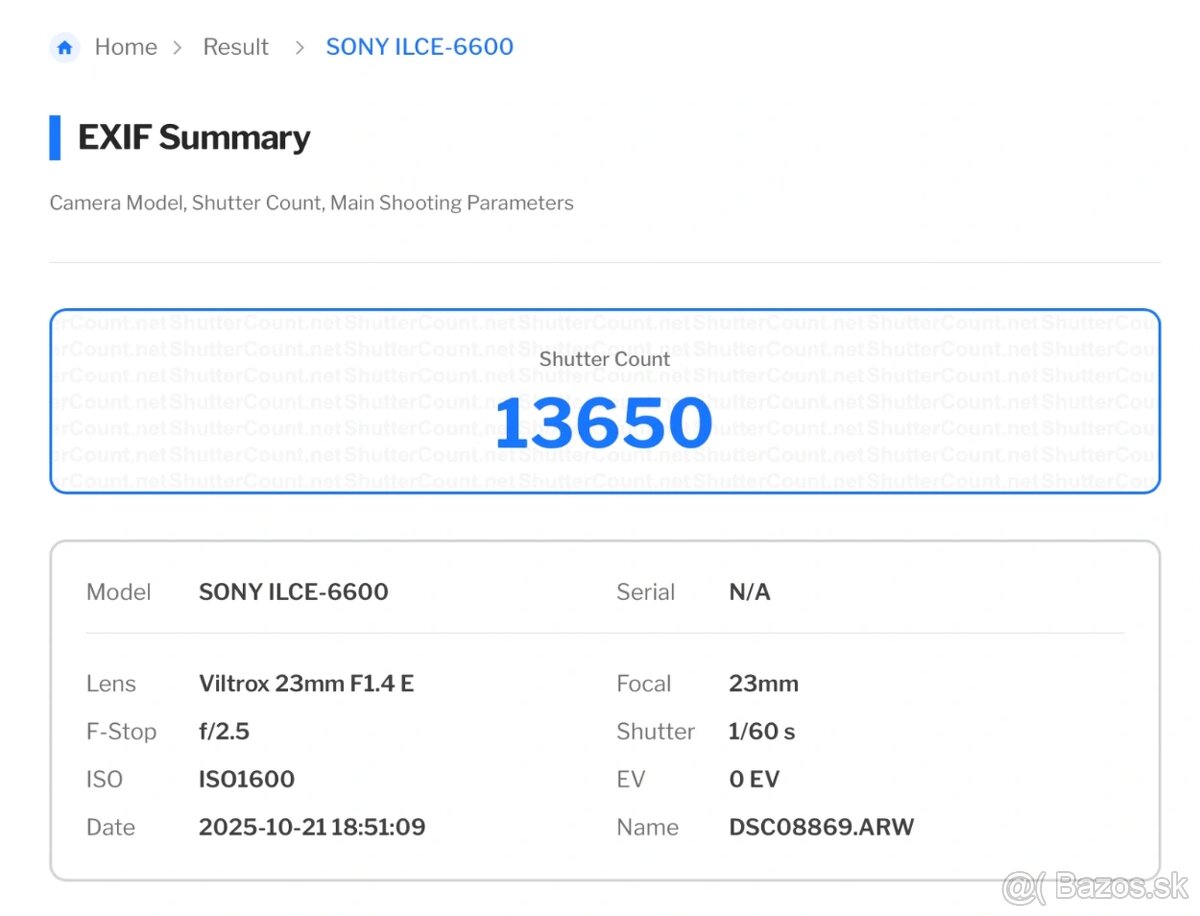Click the blue EXIF Summary section marker
1200x916 pixels.
point(55,138)
